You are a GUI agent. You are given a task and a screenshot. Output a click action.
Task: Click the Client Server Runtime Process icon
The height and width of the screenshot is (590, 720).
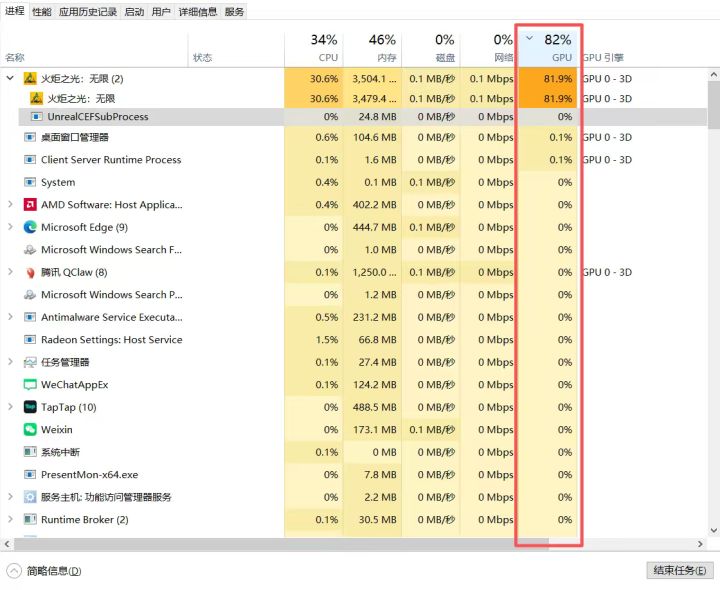click(x=30, y=159)
